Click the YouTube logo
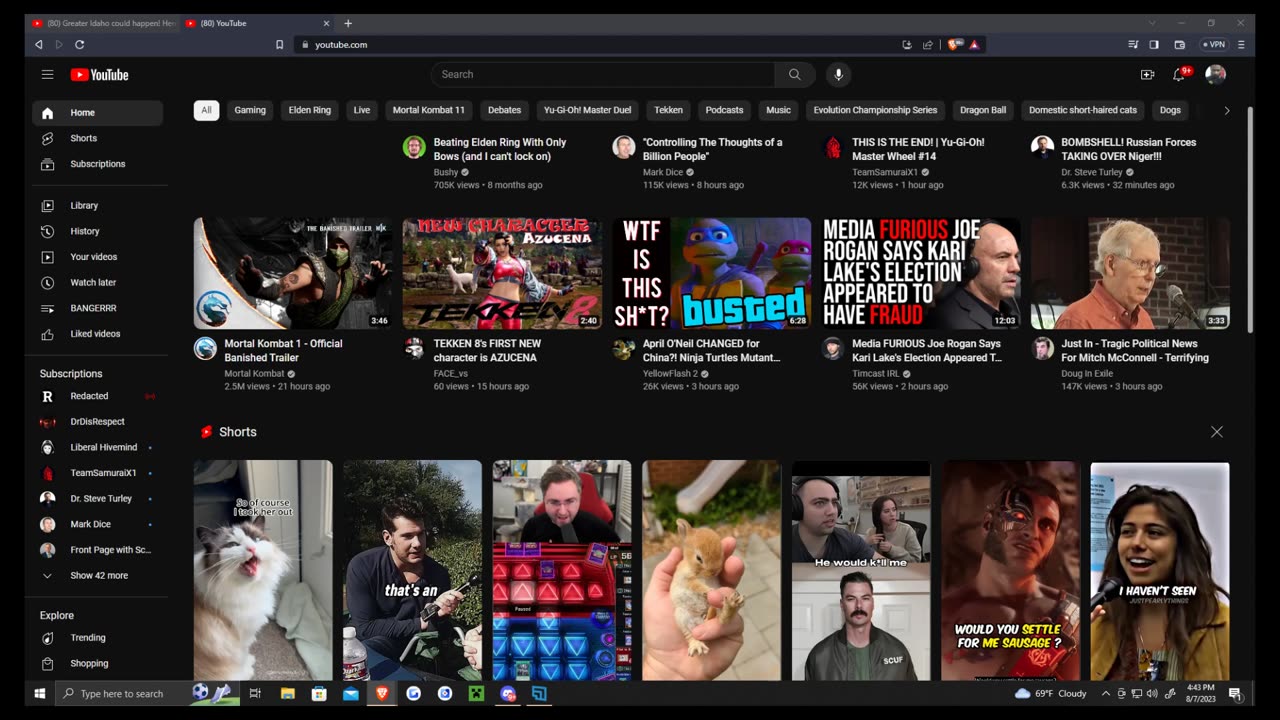Screen dimensions: 1280x720 [99, 74]
